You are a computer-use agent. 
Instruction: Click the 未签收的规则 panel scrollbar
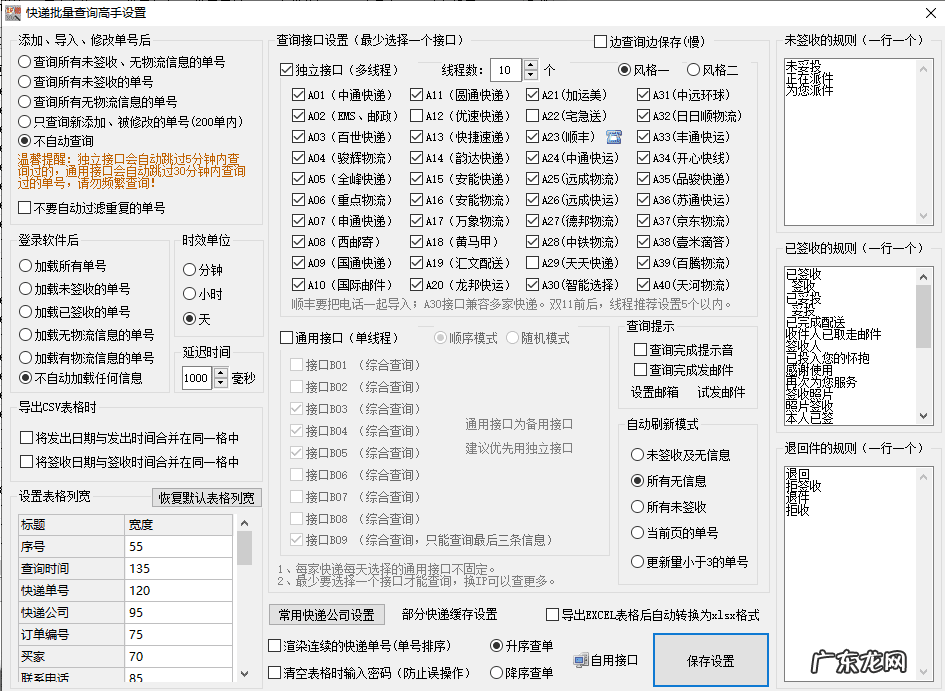tap(922, 140)
